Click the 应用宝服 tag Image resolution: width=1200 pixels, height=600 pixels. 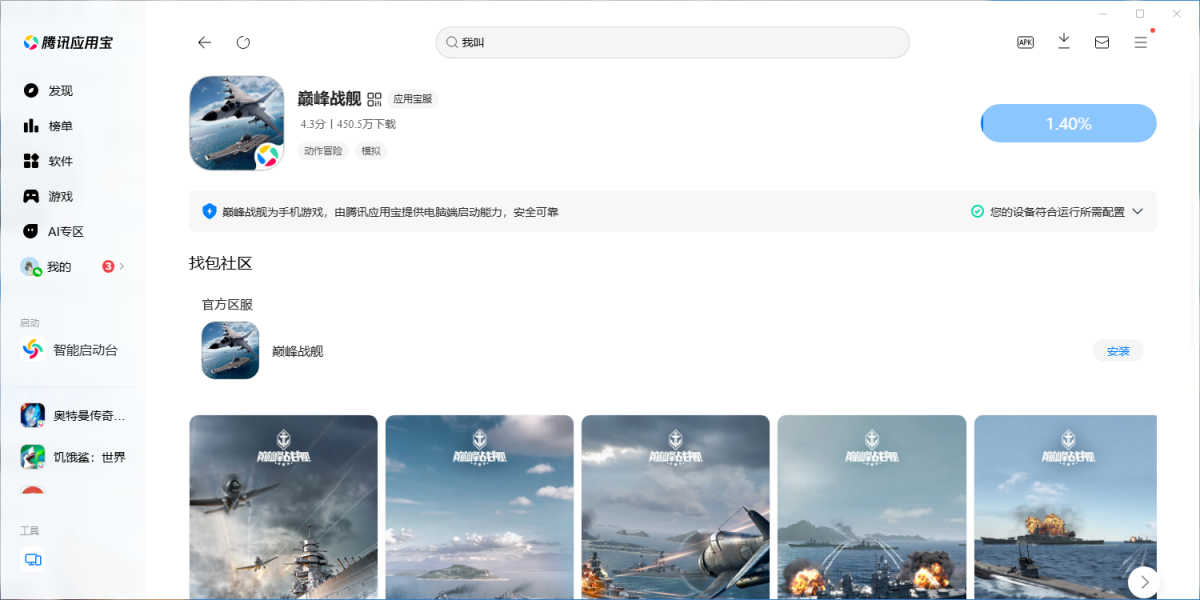(413, 99)
